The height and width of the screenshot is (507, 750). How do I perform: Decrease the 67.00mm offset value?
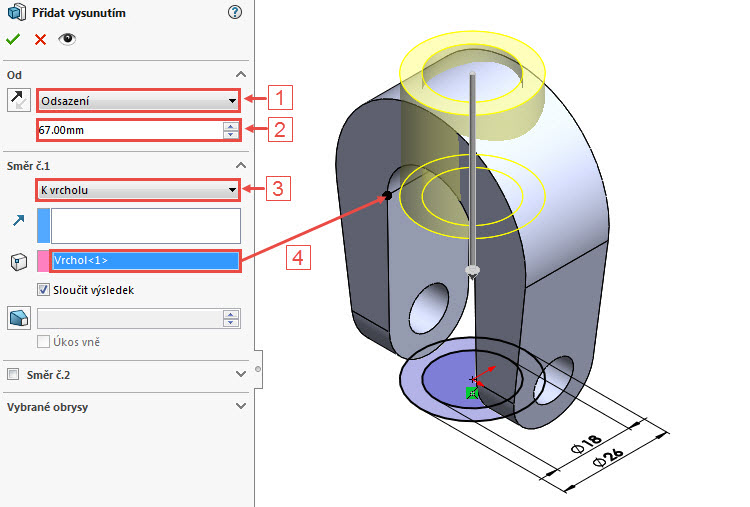tap(231, 134)
